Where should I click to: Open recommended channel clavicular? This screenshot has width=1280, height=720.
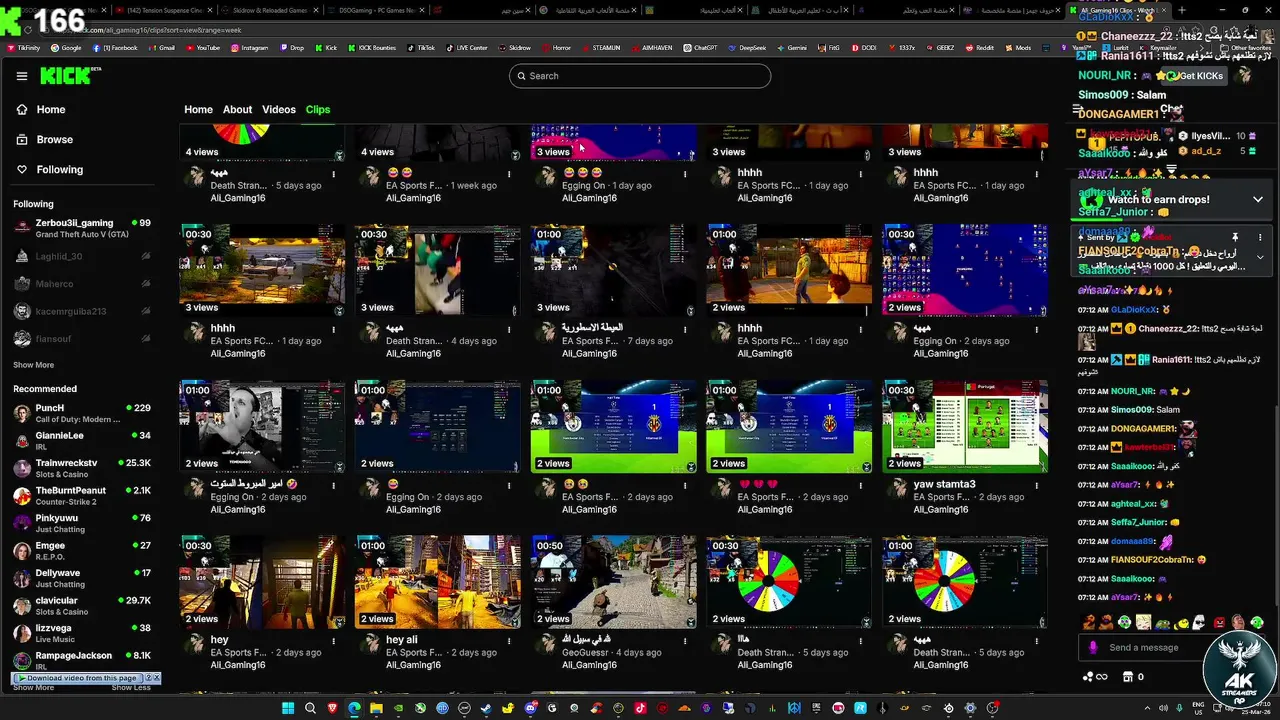pos(80,606)
